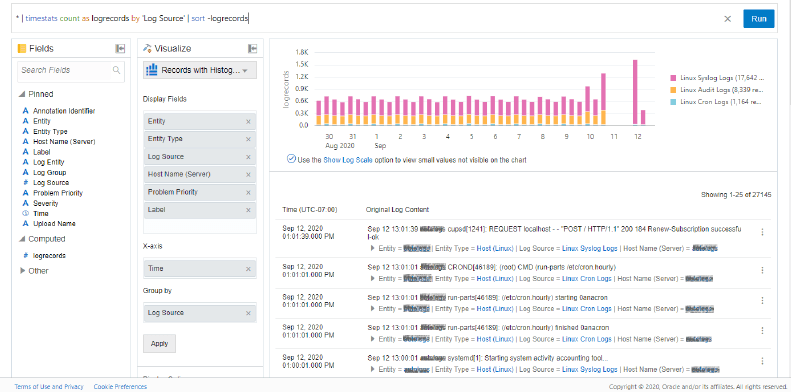This screenshot has height=392, width=791.
Task: Click Linux Cron Logs link in CROND record
Action: 587,278
